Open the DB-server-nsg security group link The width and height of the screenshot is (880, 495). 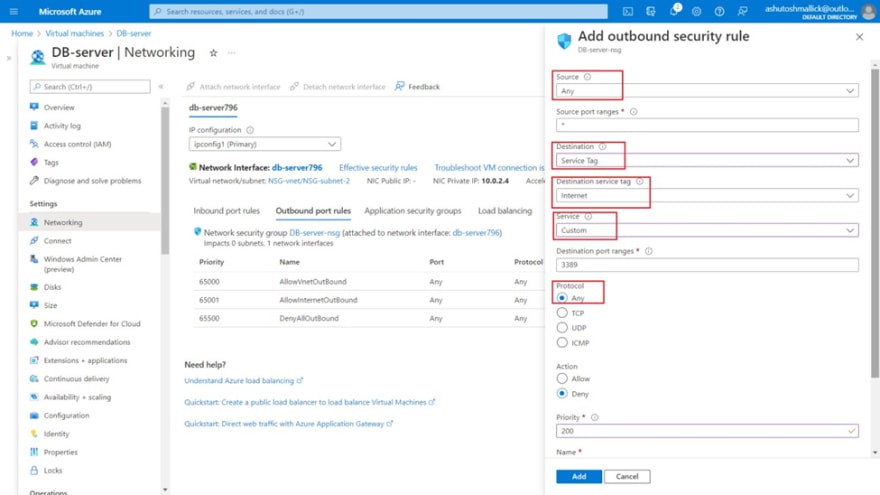click(314, 232)
